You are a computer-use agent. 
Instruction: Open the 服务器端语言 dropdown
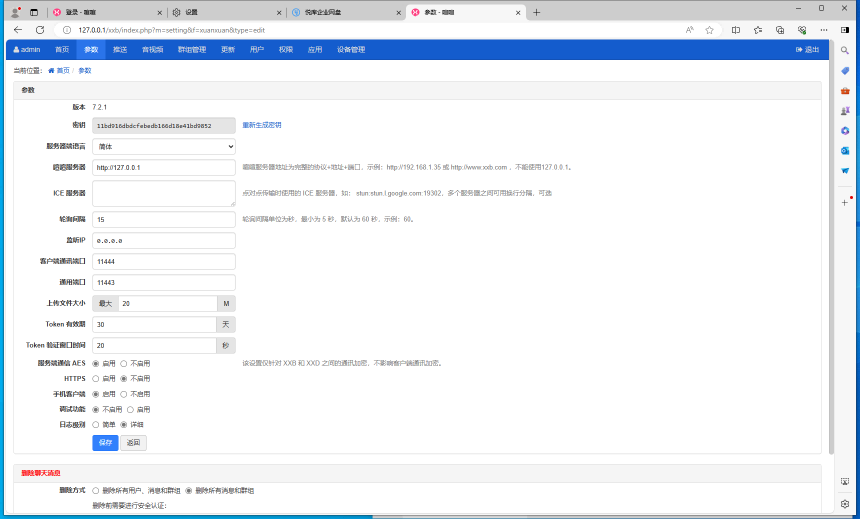[164, 146]
